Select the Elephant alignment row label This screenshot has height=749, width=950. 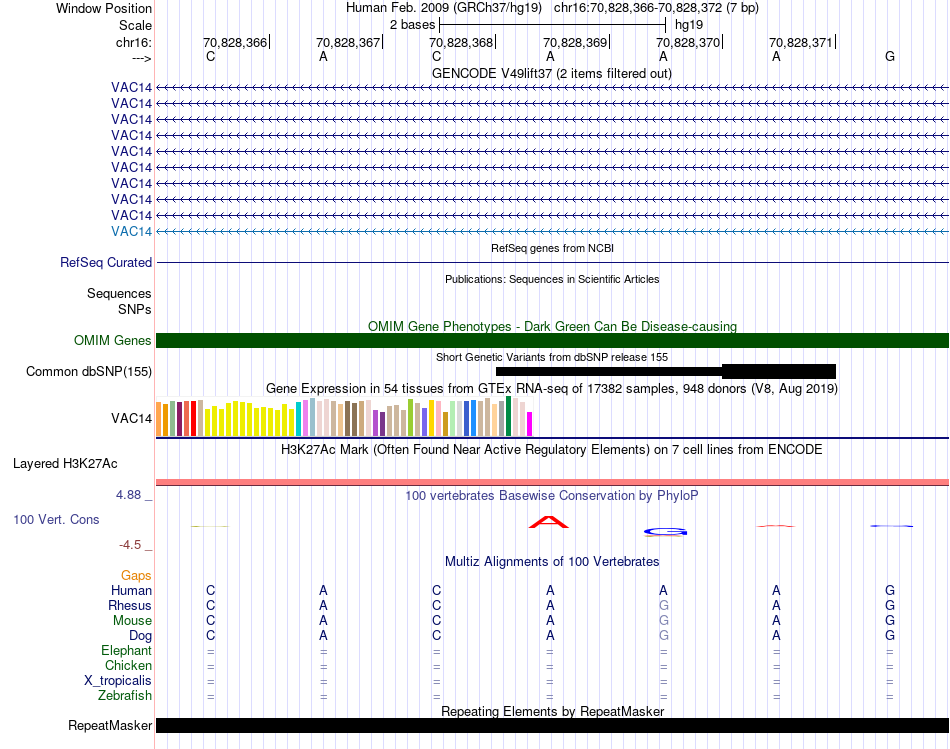coord(127,650)
